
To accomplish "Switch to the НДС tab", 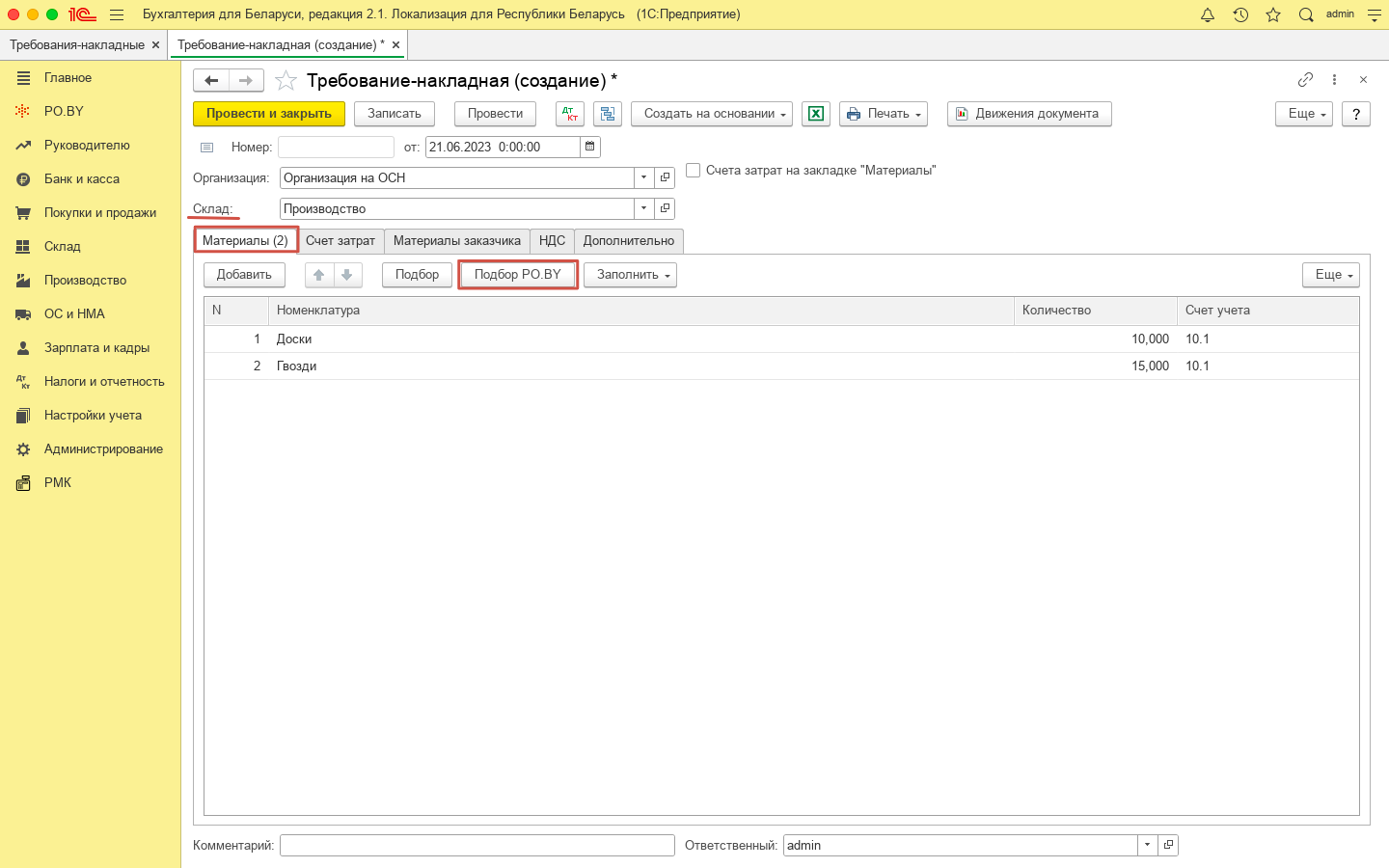I will (552, 240).
